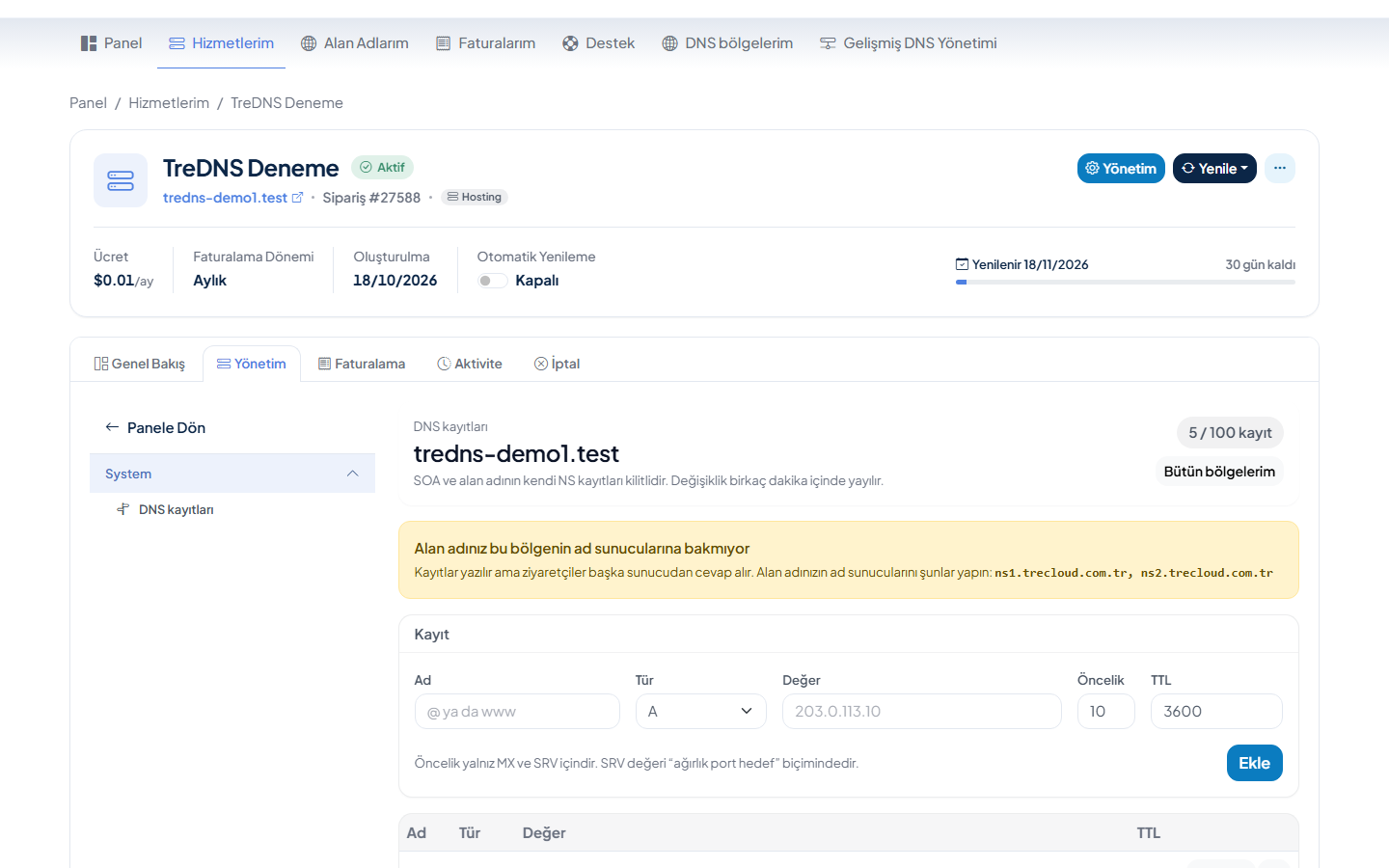Image resolution: width=1389 pixels, height=868 pixels.
Task: Click the Gelişmiş DNS Yönetimi icon
Action: click(x=828, y=43)
